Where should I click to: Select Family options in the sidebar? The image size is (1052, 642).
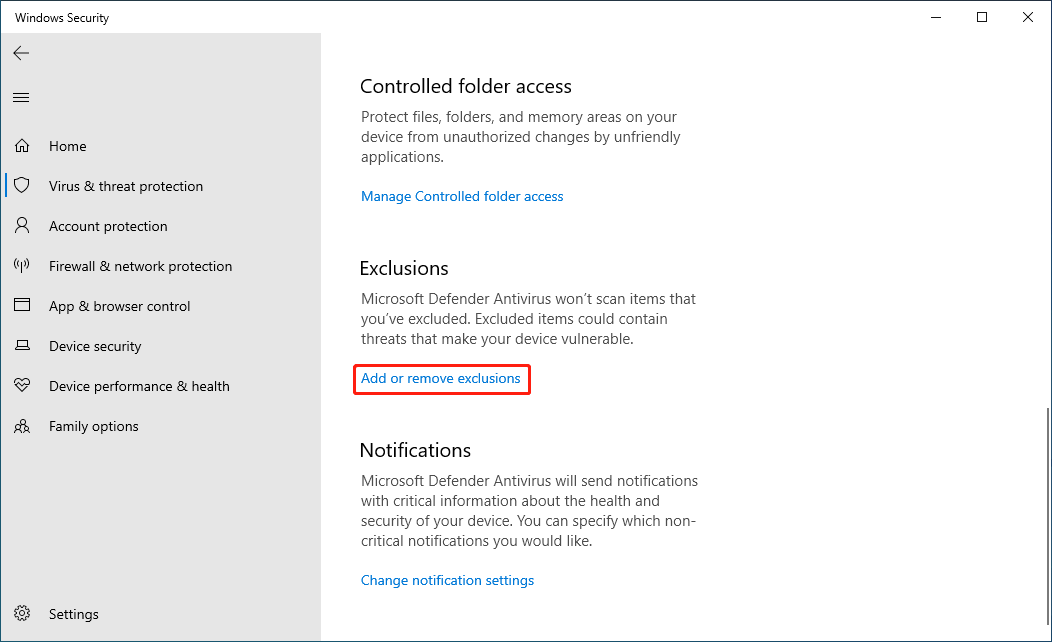tap(93, 426)
